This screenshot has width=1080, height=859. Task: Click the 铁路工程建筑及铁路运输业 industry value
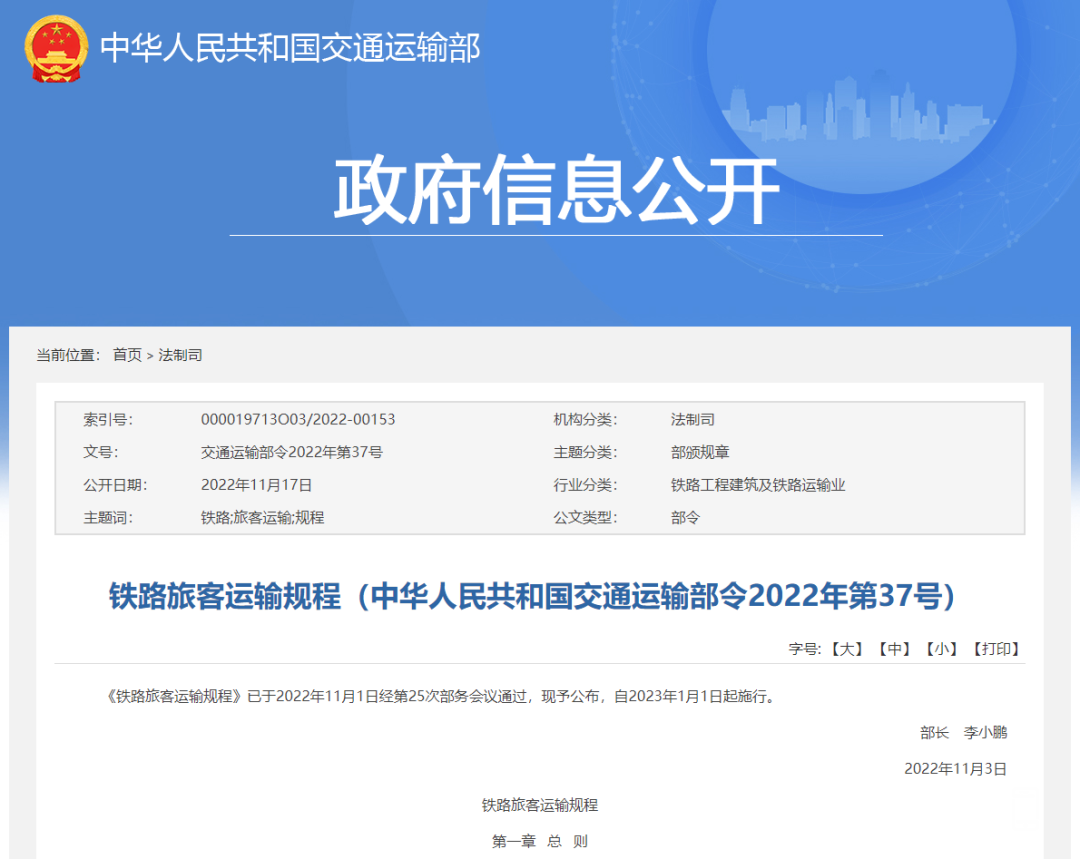pos(758,485)
